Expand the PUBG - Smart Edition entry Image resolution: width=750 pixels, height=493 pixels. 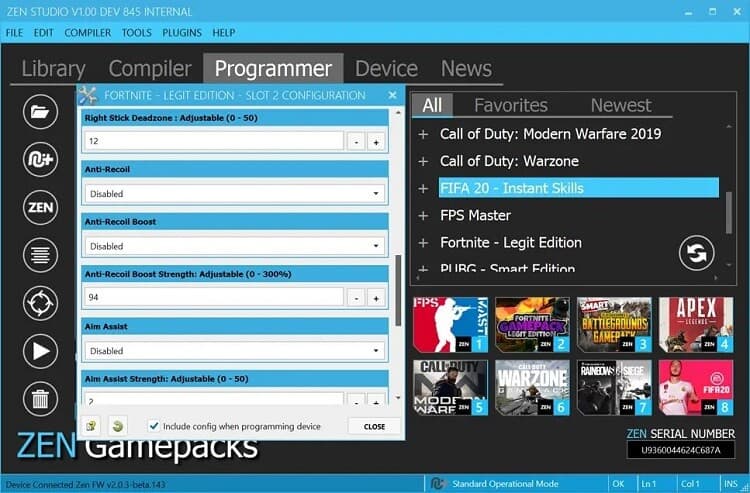423,268
